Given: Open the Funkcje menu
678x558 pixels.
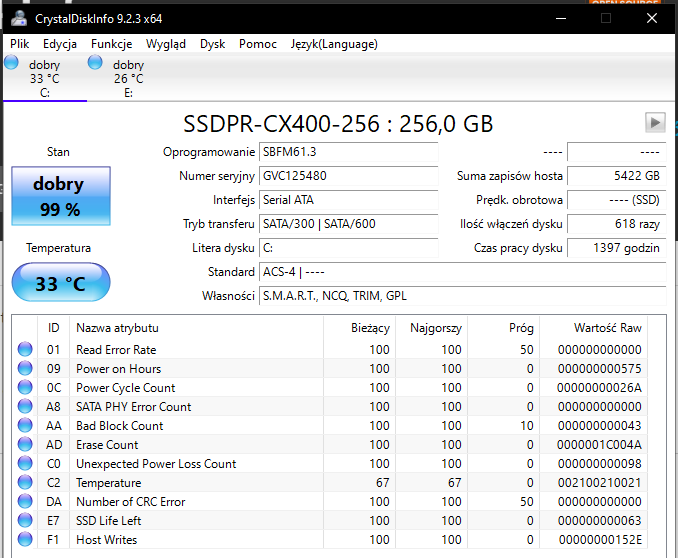Looking at the screenshot, I should pos(112,44).
